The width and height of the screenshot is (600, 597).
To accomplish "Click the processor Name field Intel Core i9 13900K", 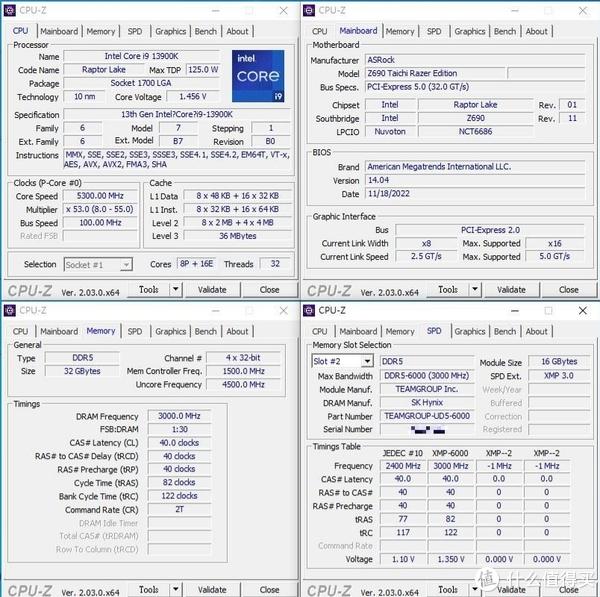I will tap(141, 56).
